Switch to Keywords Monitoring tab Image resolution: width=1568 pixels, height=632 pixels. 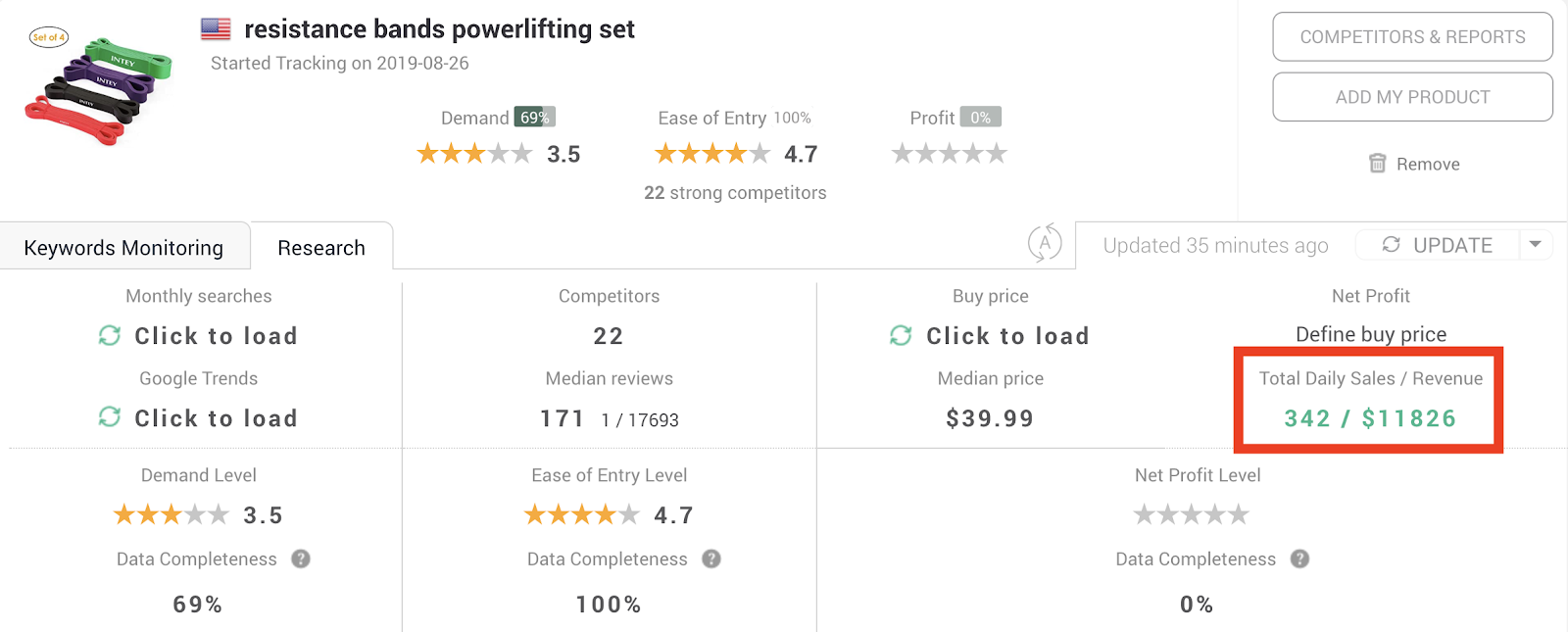(123, 248)
